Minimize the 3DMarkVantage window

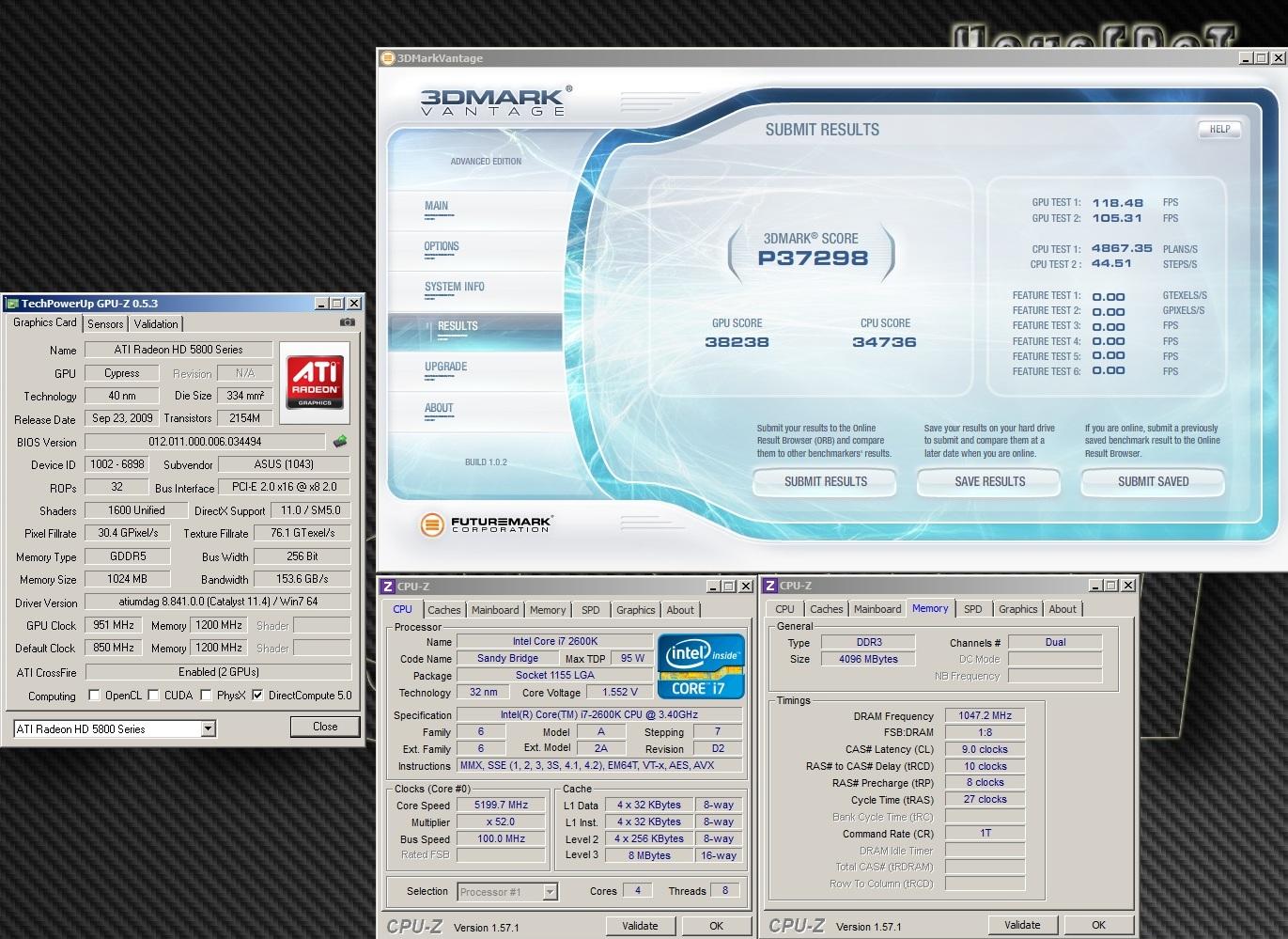[x=1245, y=58]
